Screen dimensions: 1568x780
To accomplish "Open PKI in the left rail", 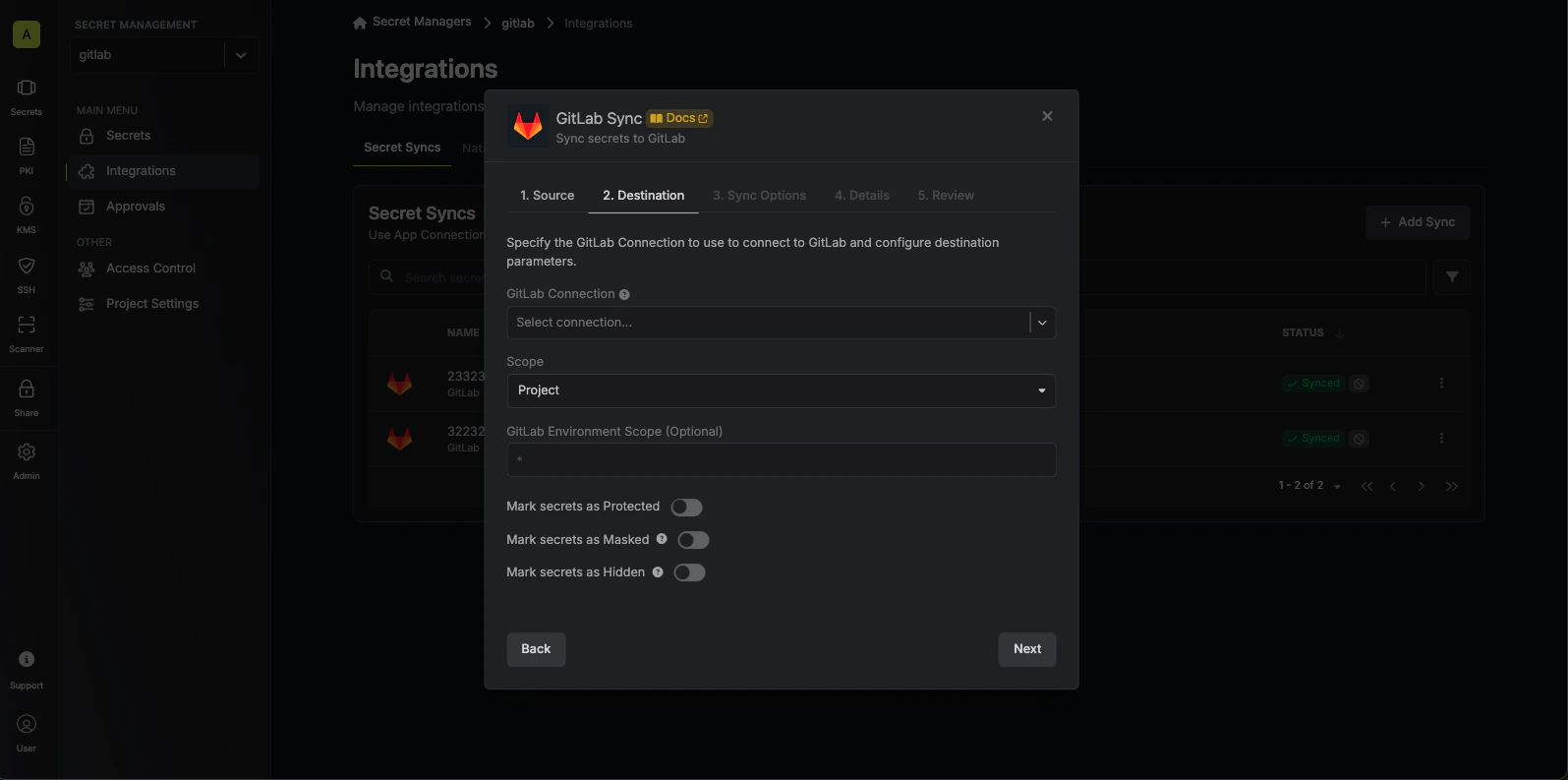I will 27,156.
